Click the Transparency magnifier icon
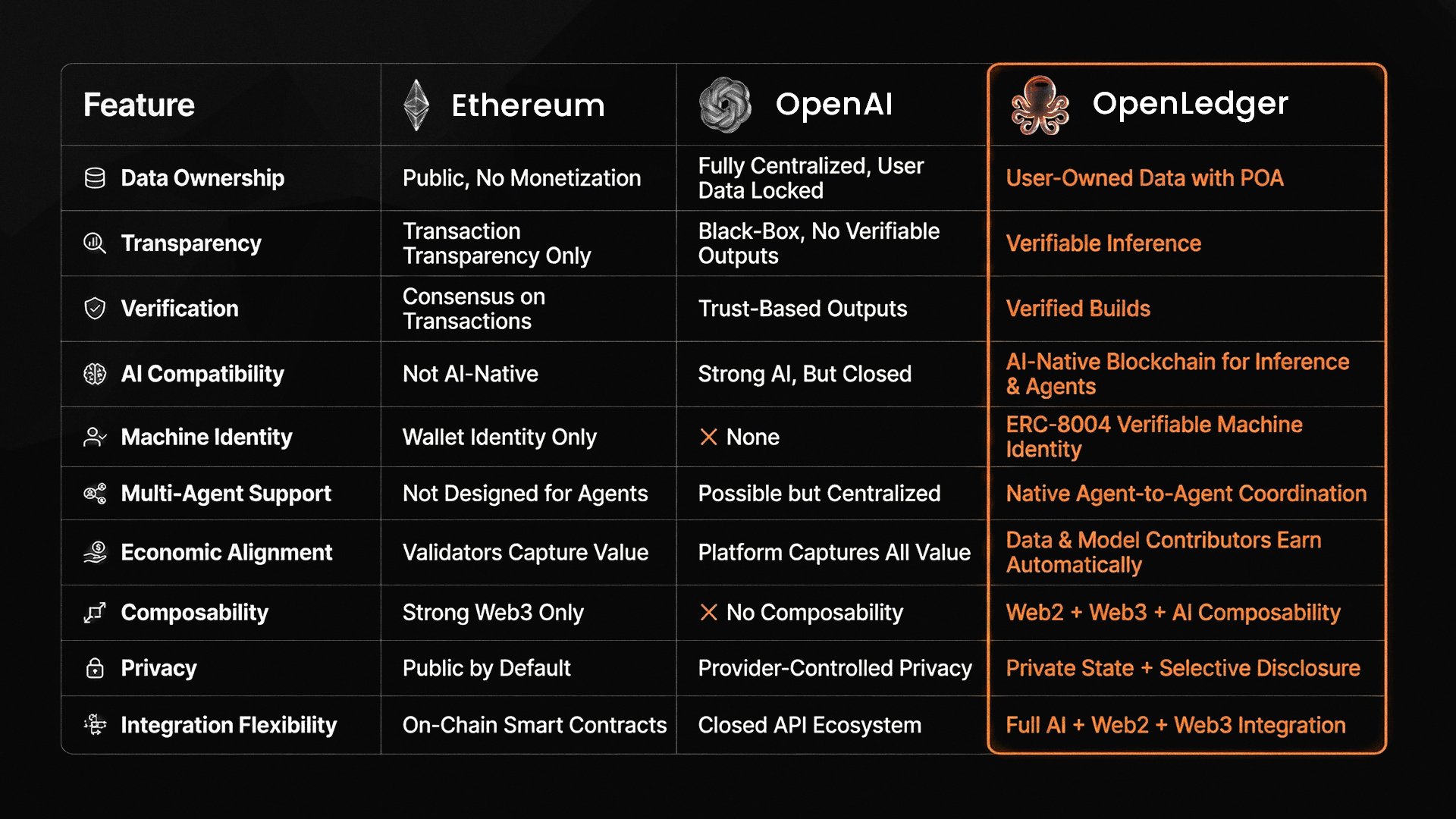Screen dimensions: 1456x819 [95, 243]
